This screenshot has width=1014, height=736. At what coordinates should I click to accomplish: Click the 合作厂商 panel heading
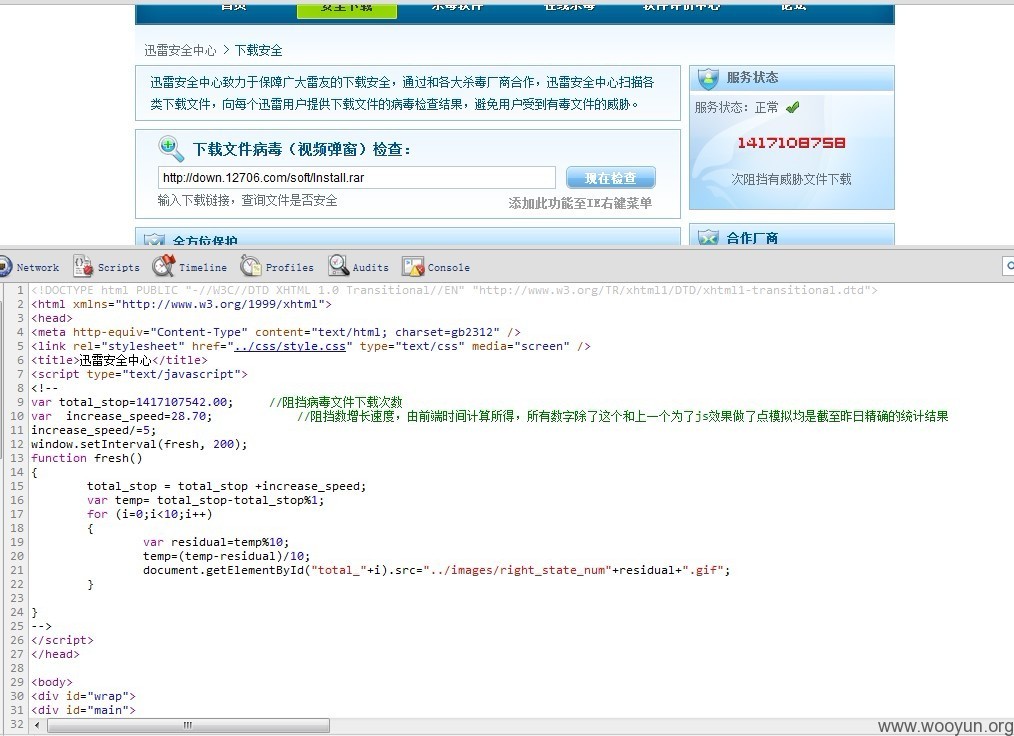pyautogui.click(x=752, y=238)
